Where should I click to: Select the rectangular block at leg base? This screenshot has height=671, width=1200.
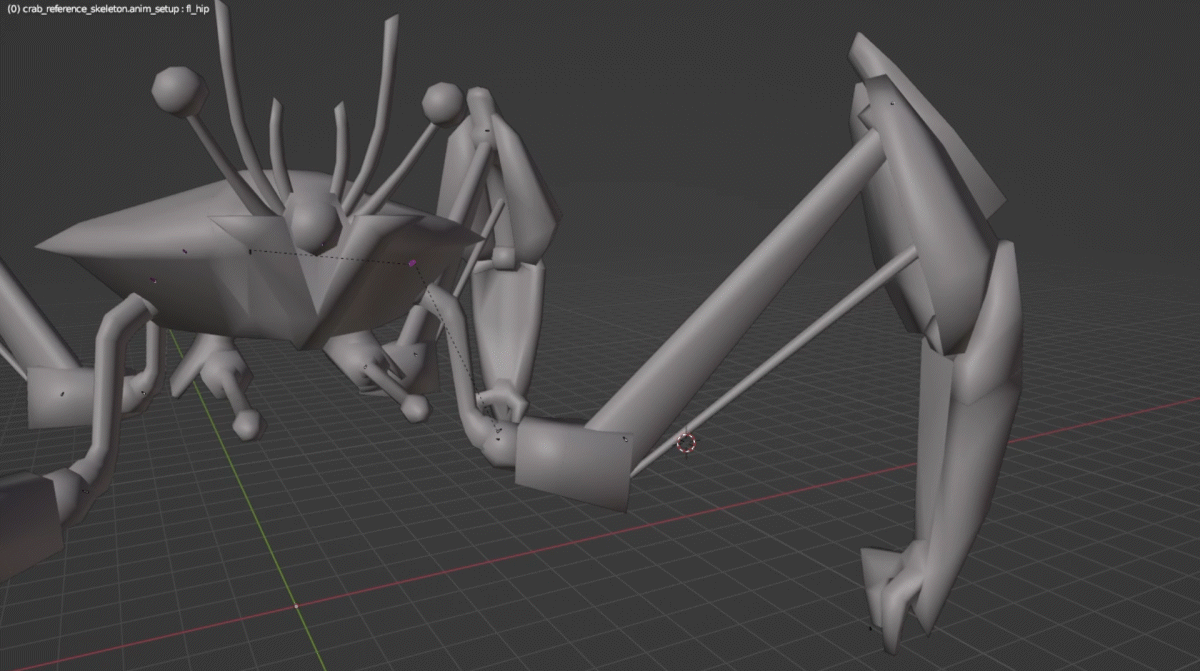click(575, 462)
